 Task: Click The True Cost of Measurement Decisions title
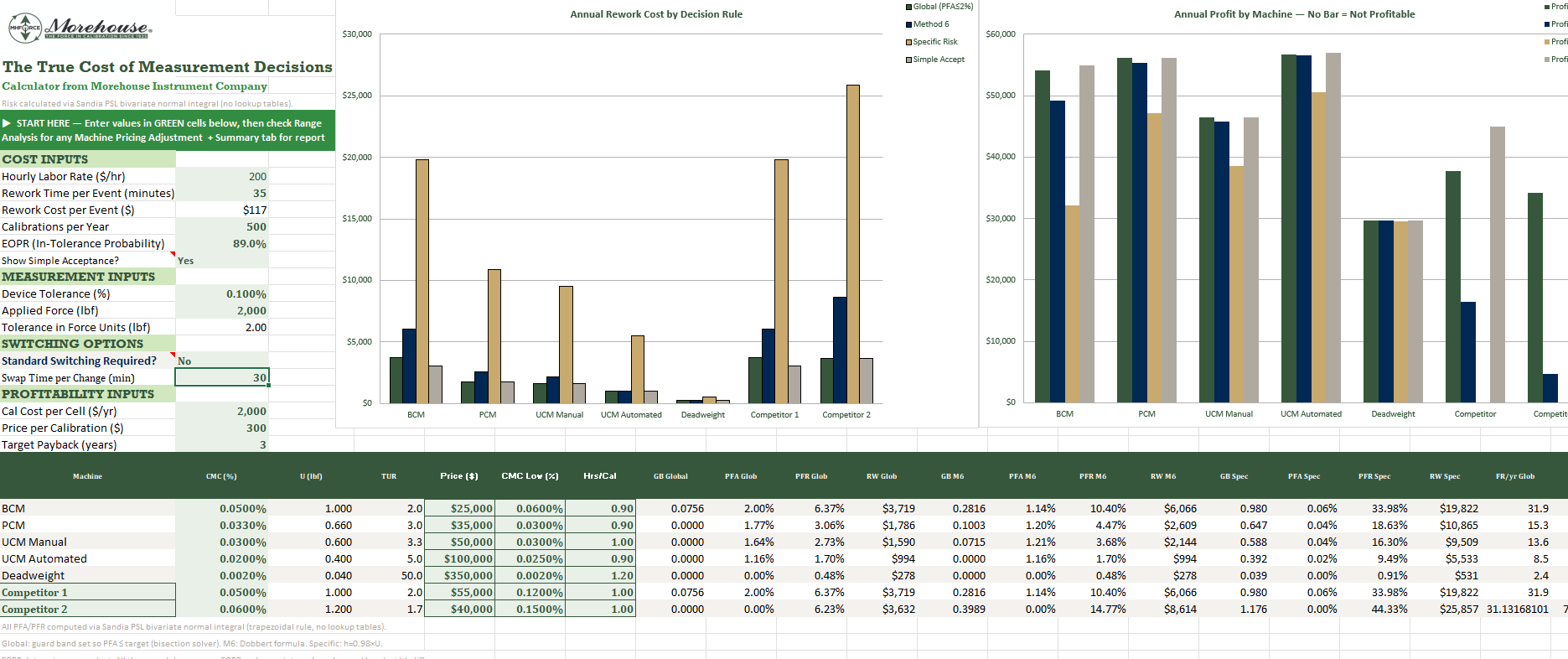(168, 66)
